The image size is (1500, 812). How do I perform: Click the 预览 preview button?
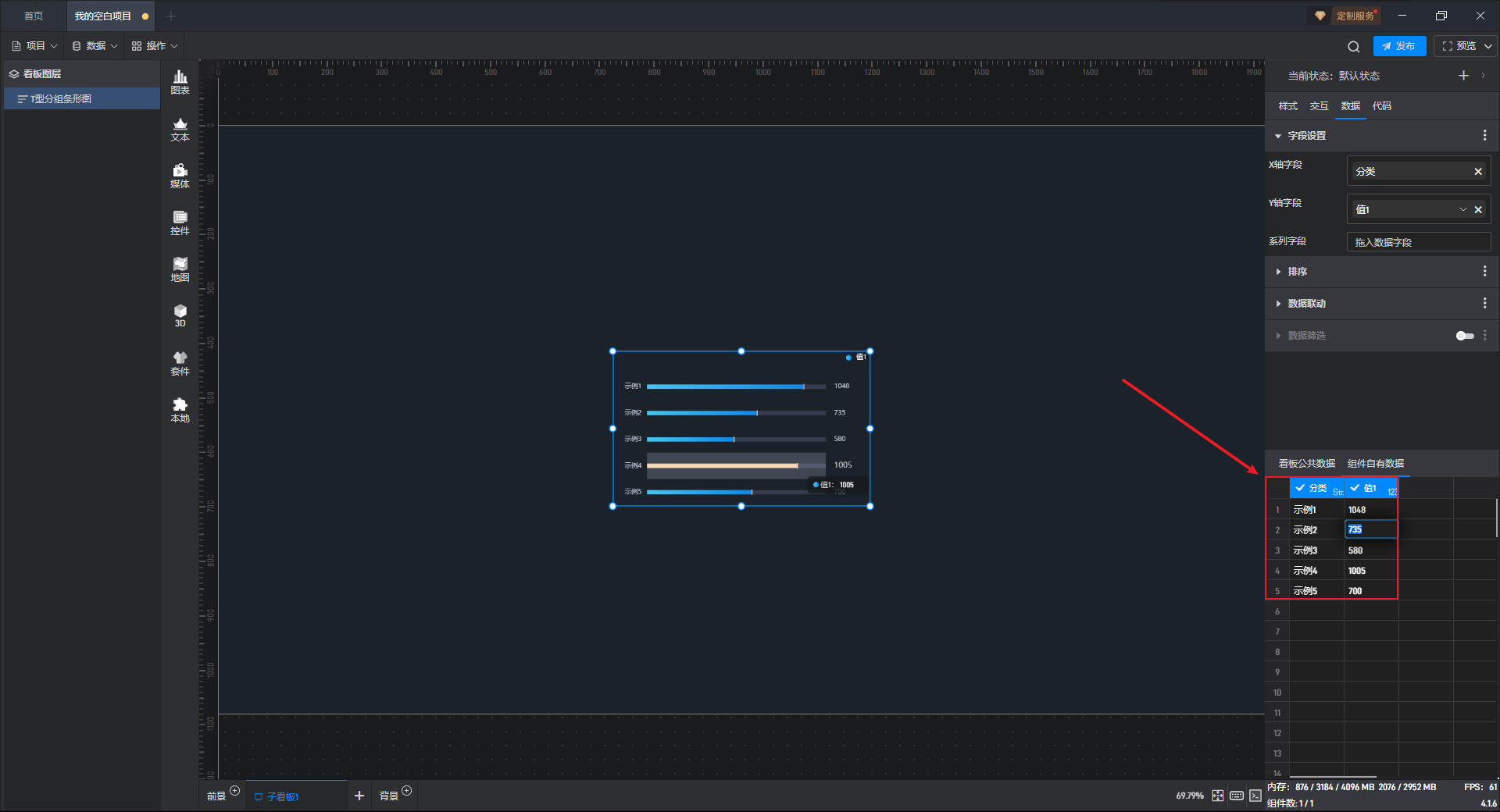point(1459,46)
